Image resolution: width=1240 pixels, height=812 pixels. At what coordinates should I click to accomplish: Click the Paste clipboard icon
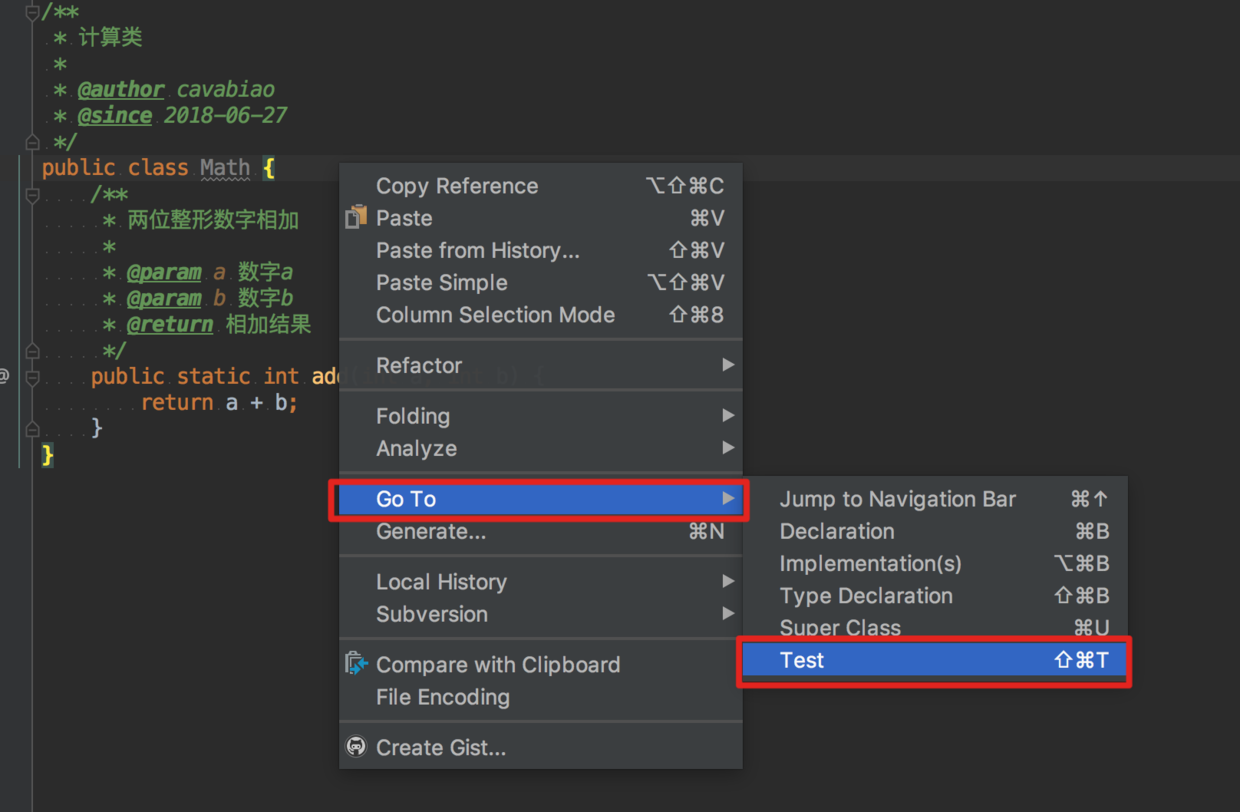click(x=356, y=218)
